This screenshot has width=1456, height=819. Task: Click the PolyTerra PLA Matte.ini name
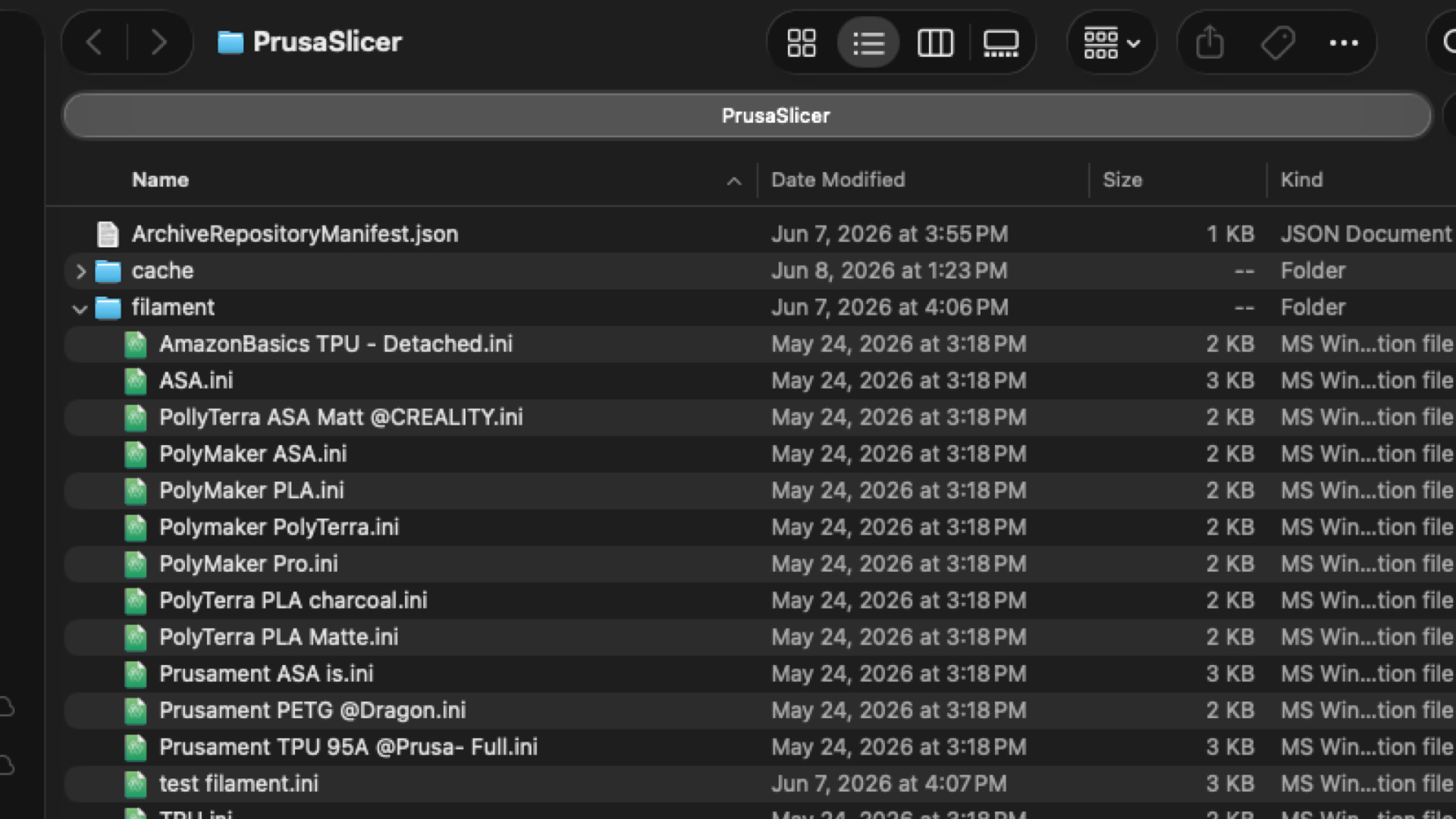coord(279,638)
